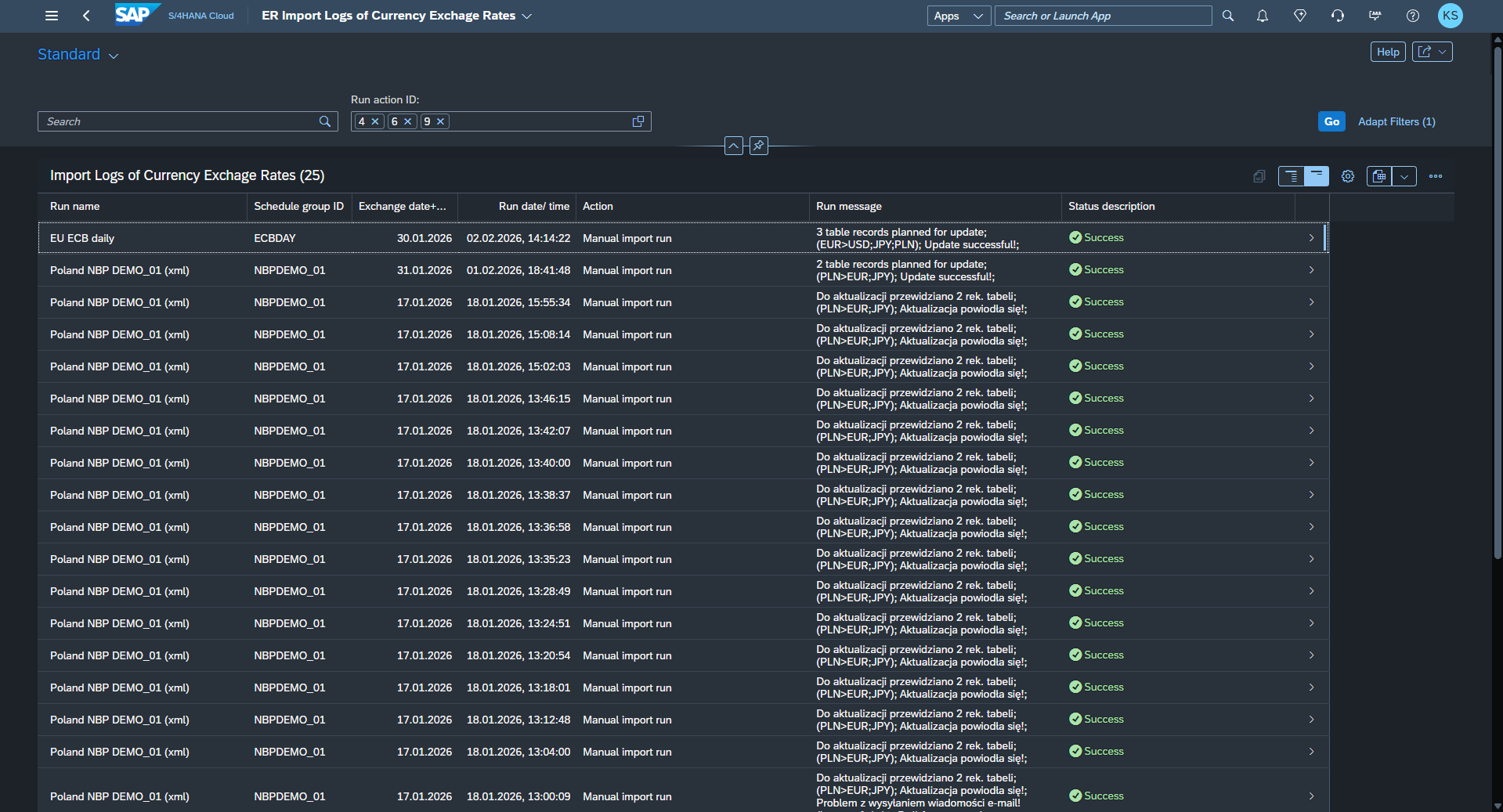Viewport: 1503px width, 812px height.
Task: Open value help for Run action ID
Action: [x=638, y=121]
